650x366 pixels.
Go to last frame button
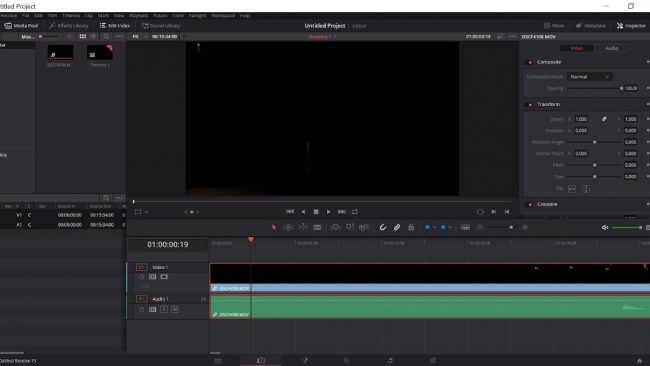(342, 212)
